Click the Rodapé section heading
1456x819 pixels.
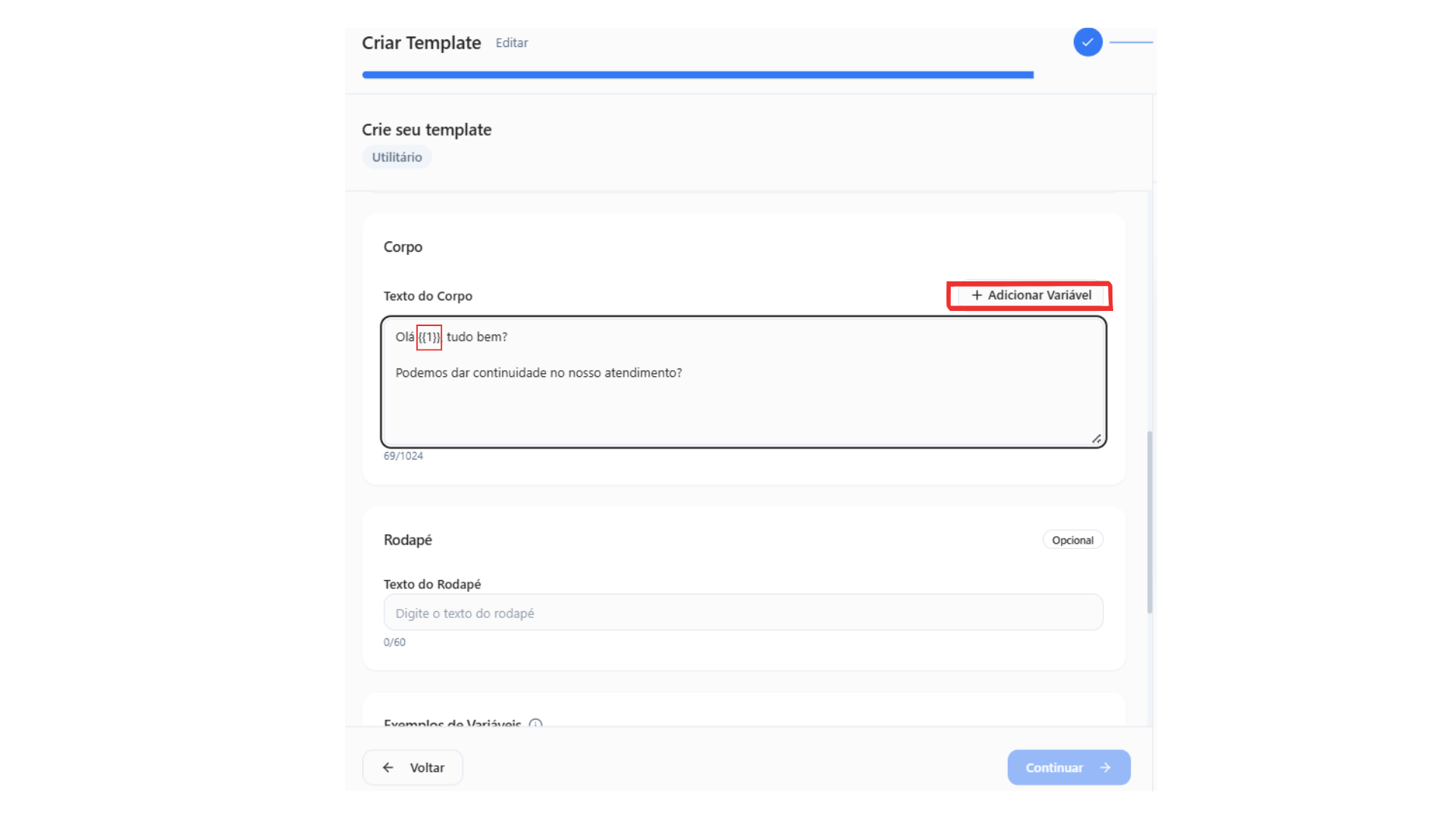pyautogui.click(x=408, y=540)
